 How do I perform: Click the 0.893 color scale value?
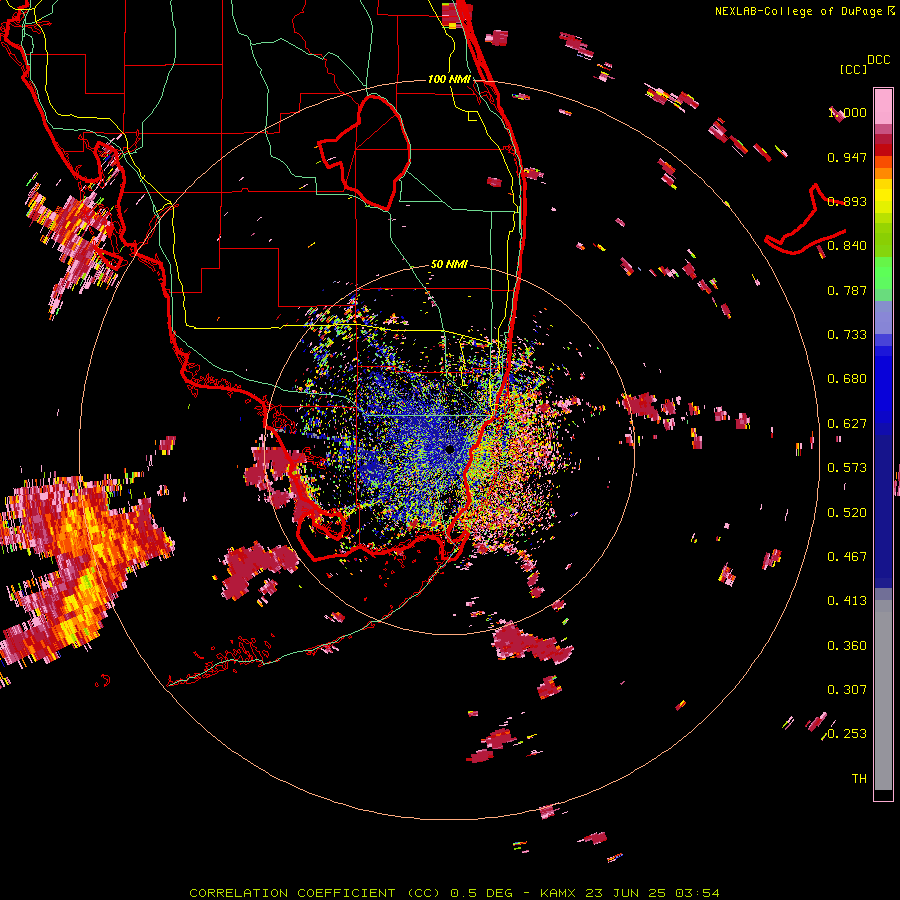(847, 201)
